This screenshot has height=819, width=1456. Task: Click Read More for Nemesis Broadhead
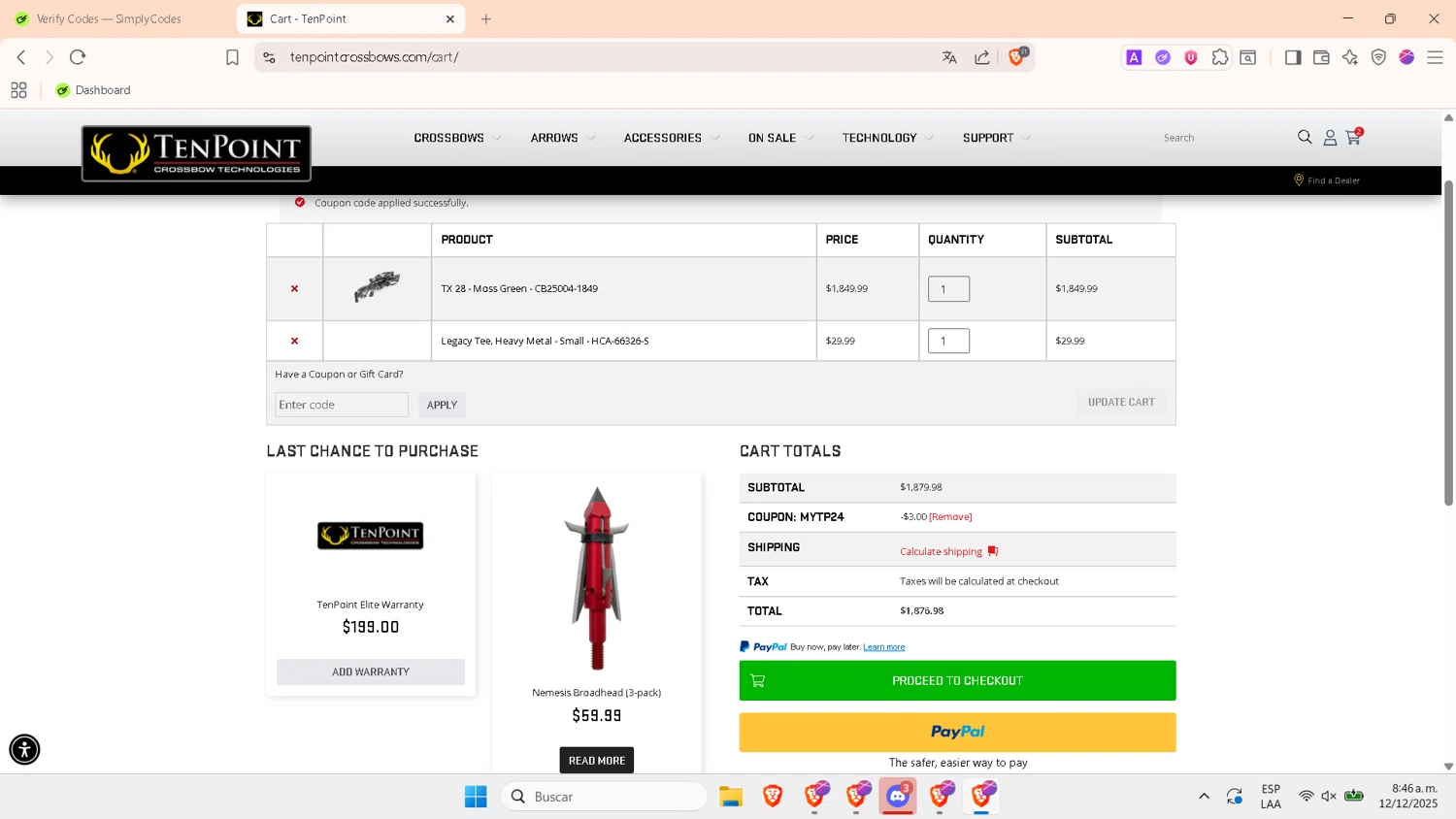[596, 760]
